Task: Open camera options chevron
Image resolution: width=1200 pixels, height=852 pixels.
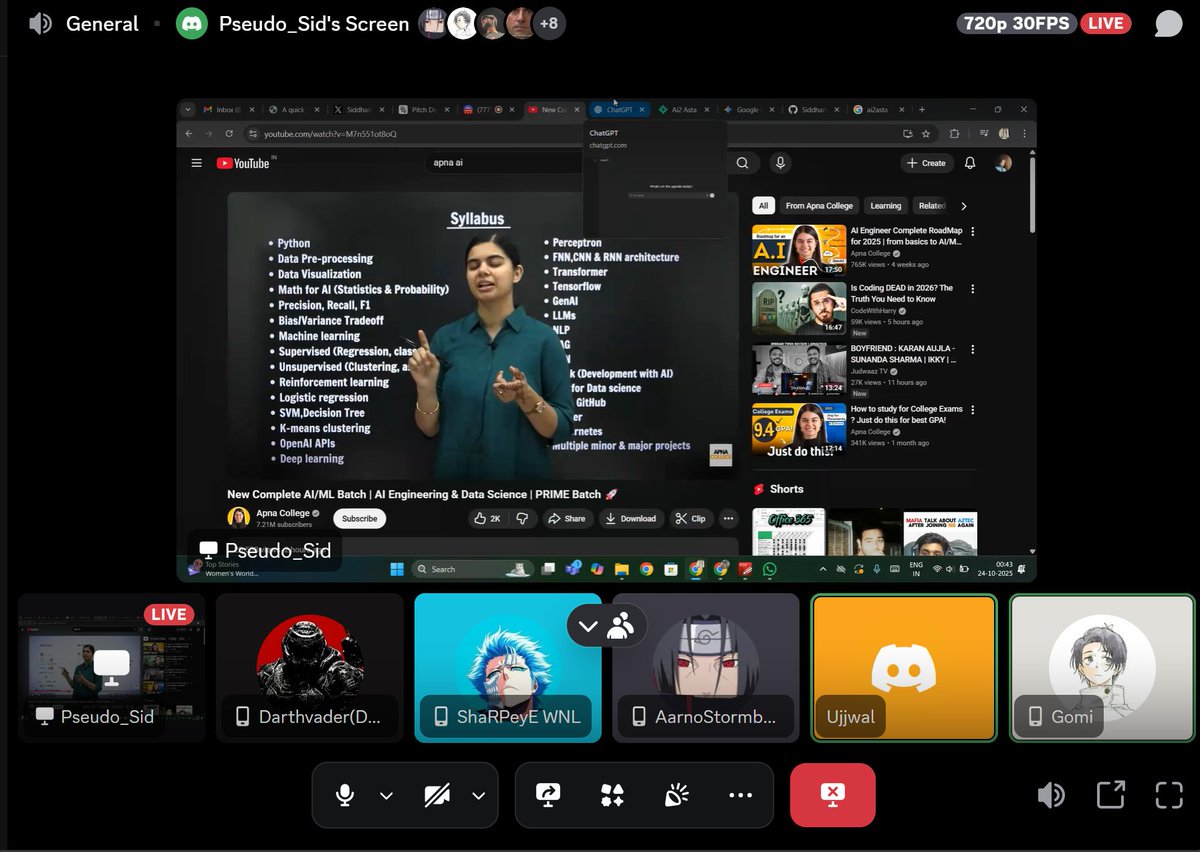Action: coord(478,795)
